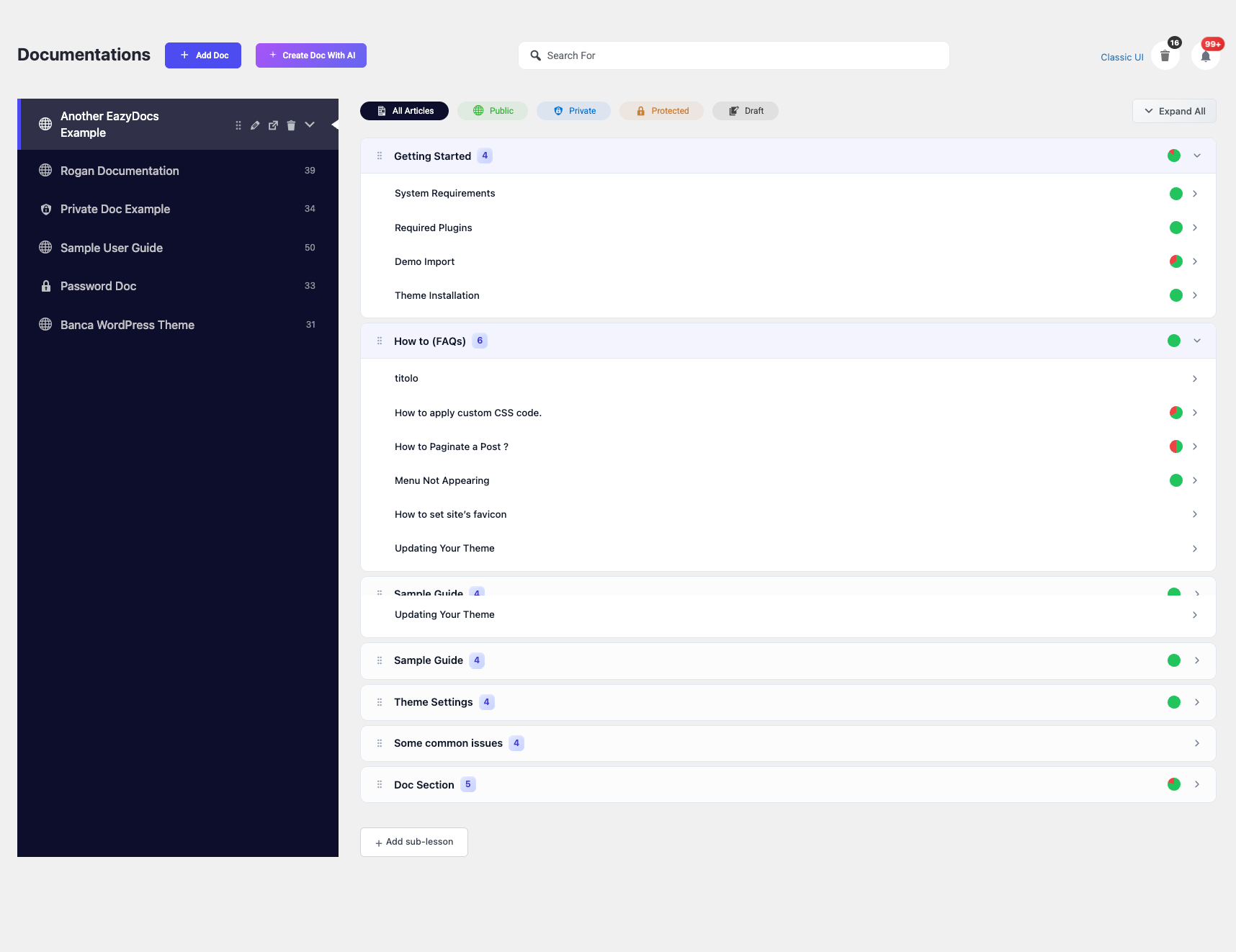Click the drag handle beside Theme Settings
Image resolution: width=1236 pixels, height=952 pixels.
(380, 702)
